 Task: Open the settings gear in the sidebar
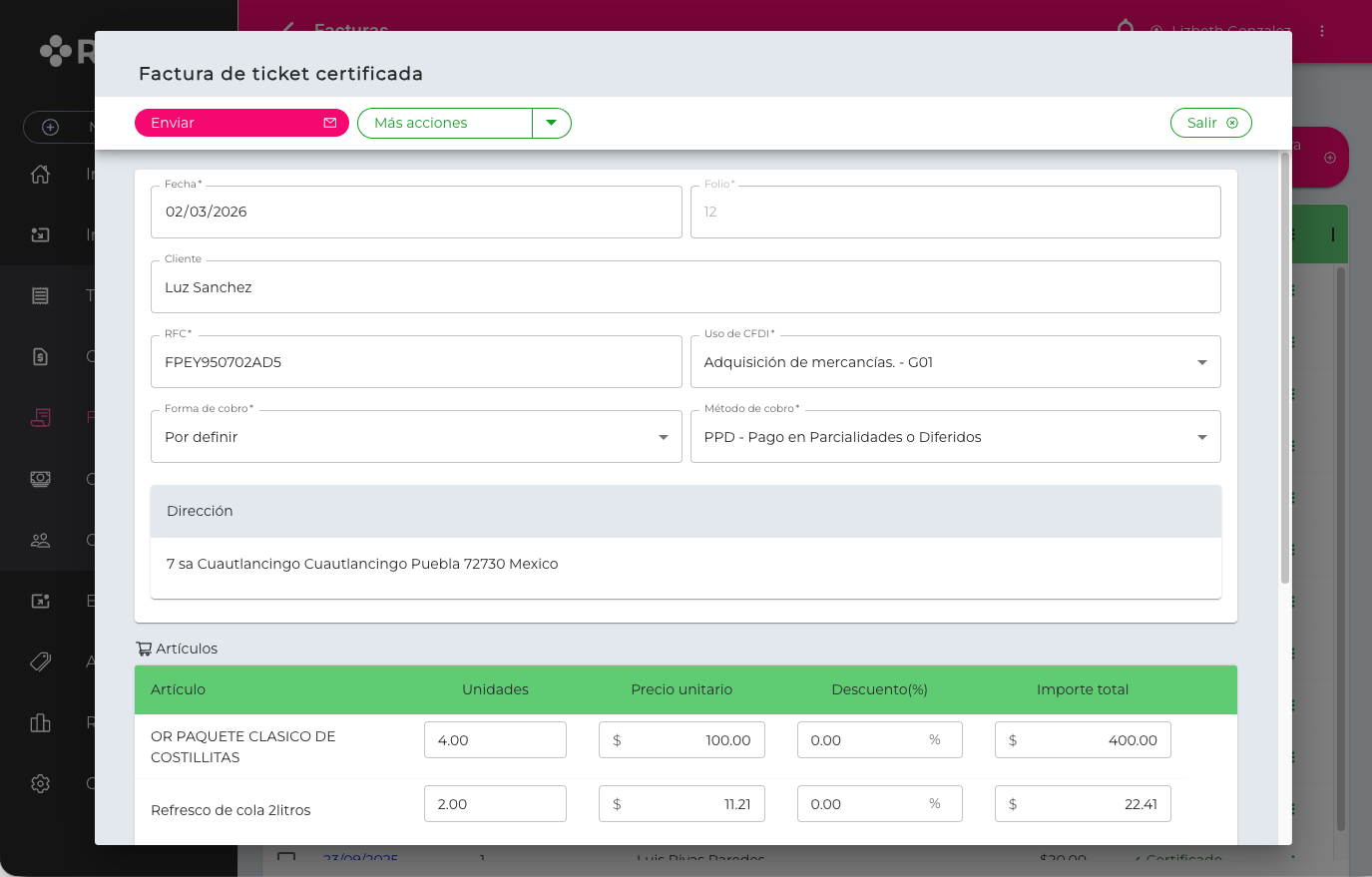click(x=40, y=784)
